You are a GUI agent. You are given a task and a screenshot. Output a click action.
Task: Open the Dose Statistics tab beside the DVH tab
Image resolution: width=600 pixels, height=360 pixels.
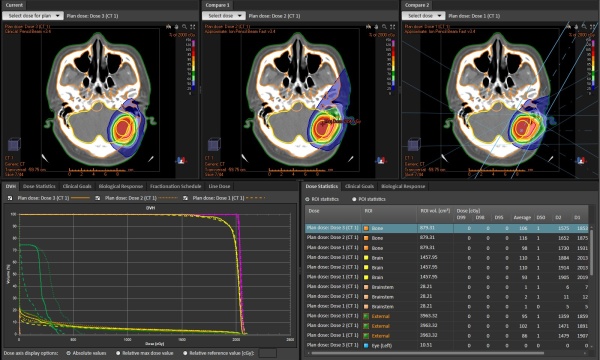[39, 186]
